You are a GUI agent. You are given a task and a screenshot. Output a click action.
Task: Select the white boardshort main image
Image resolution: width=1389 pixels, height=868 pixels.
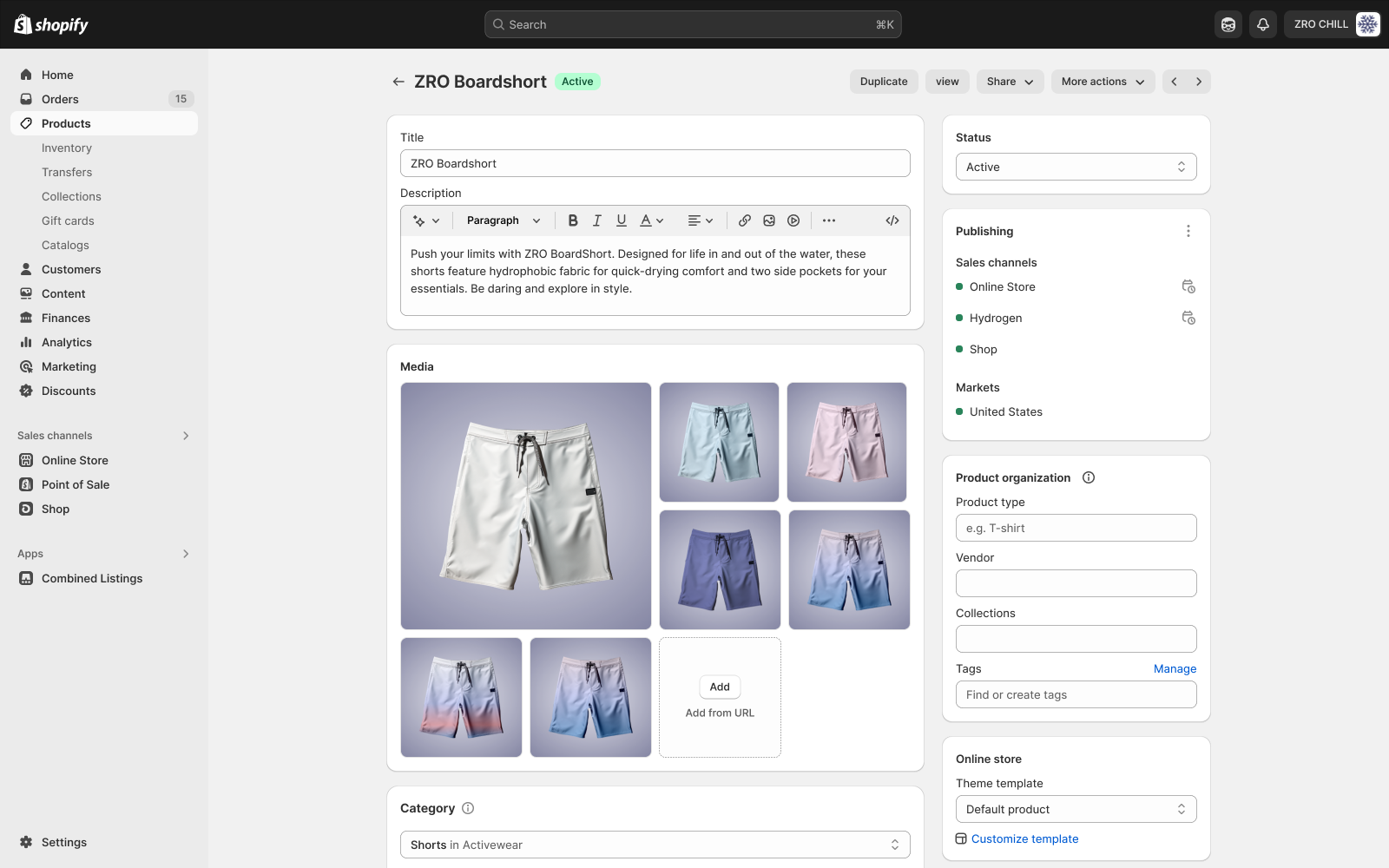(x=526, y=506)
